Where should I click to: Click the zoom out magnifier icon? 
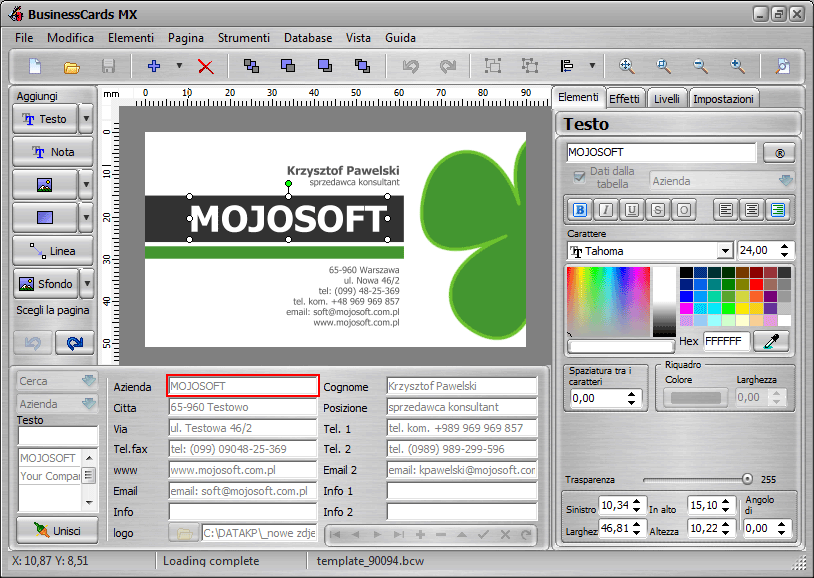[x=700, y=66]
